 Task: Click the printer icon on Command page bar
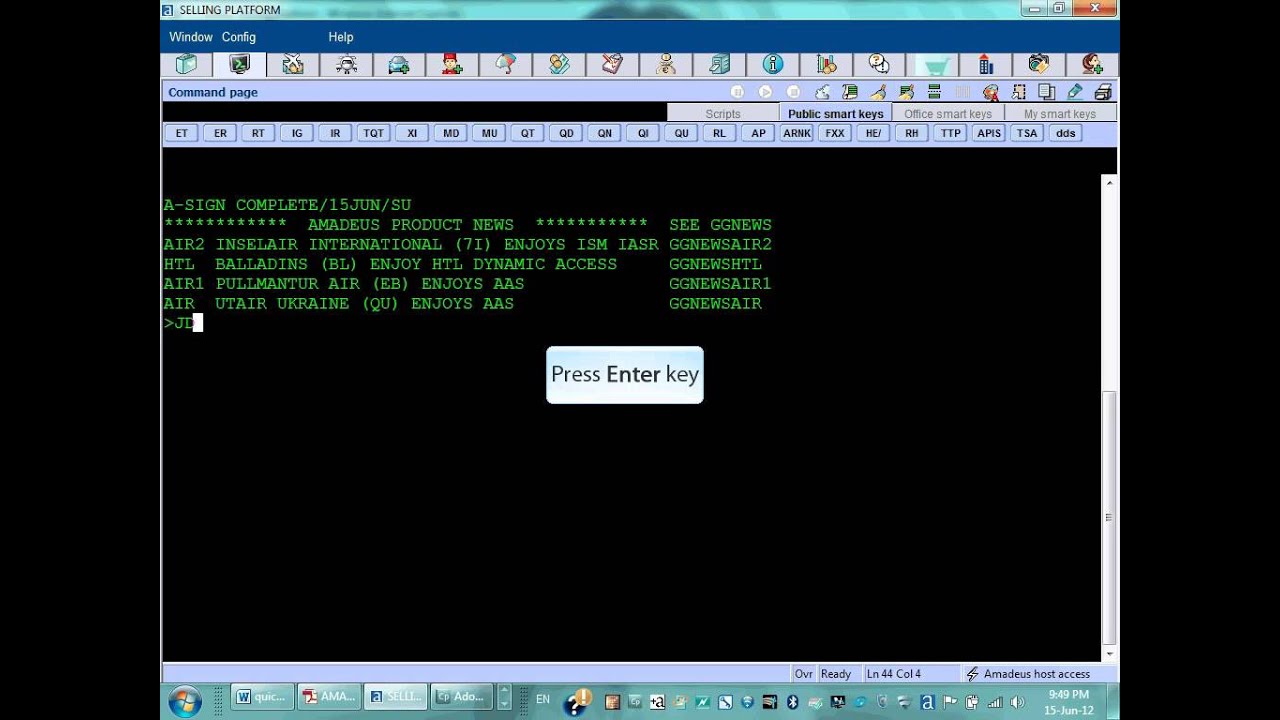tap(1103, 92)
